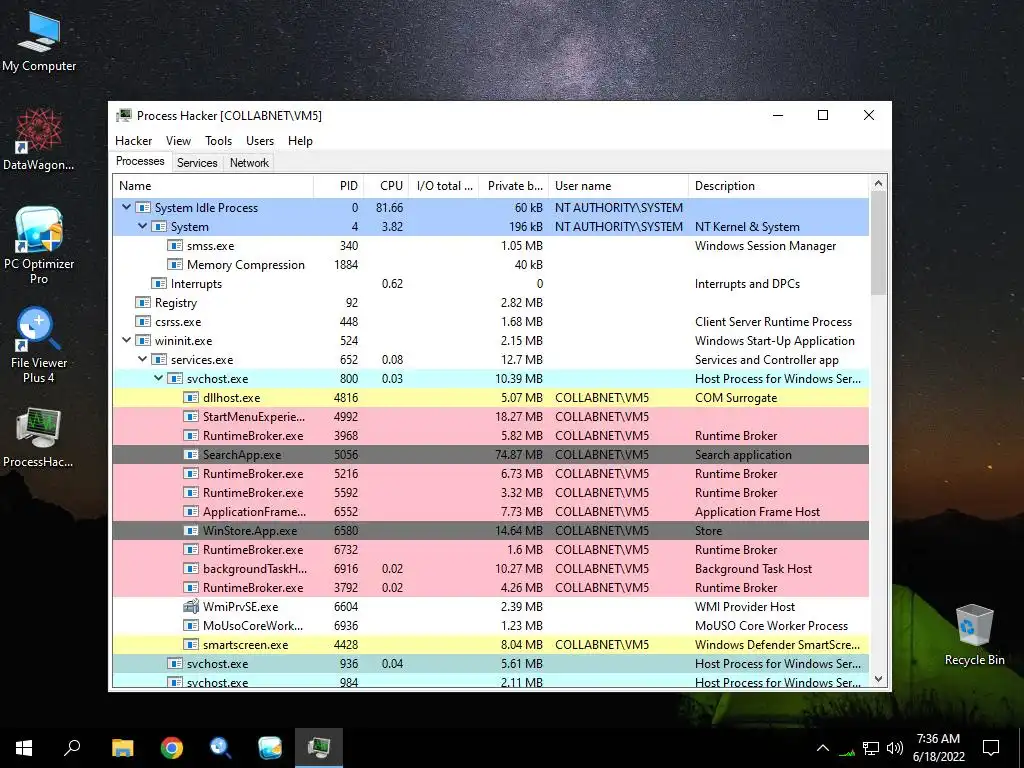Open File Viewer Plus 4 shortcut
The width and height of the screenshot is (1024, 768).
click(39, 344)
